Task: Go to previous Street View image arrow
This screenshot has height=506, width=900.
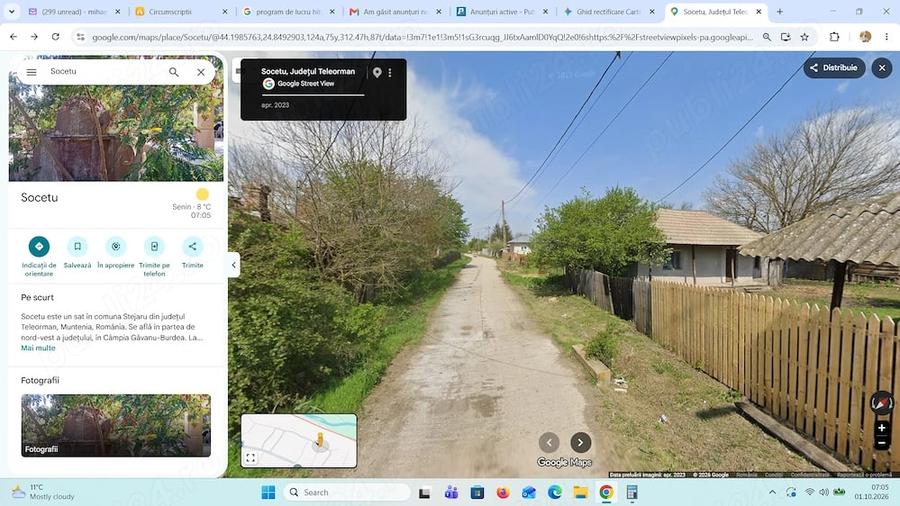Action: tap(549, 442)
